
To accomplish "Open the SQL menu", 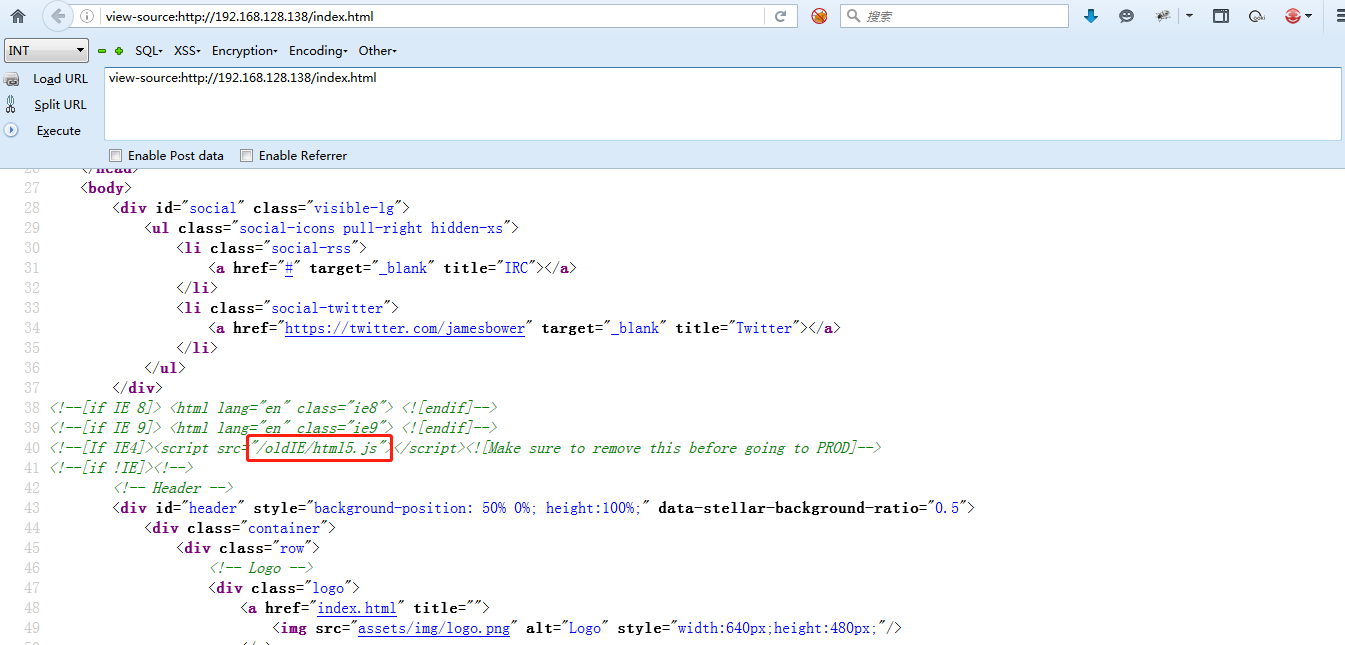I will (148, 51).
